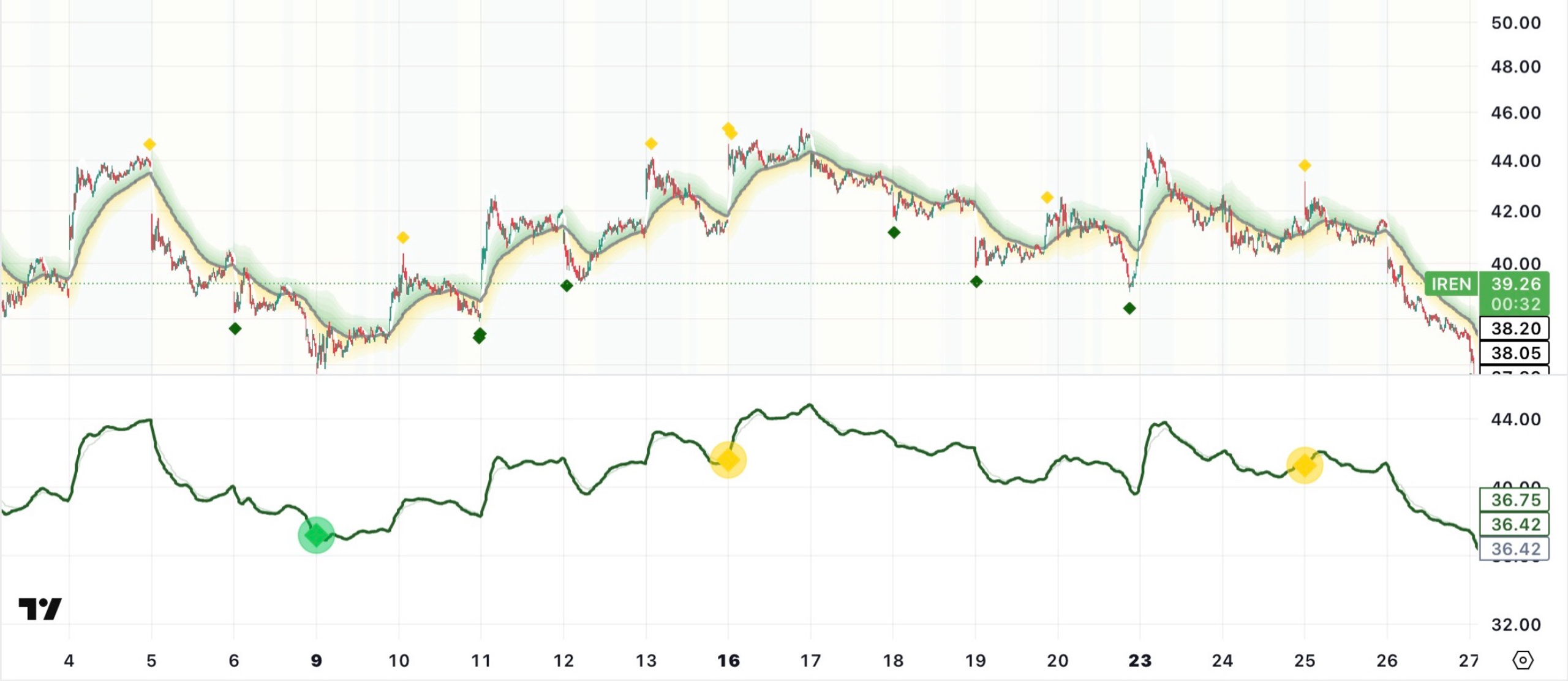This screenshot has width=1568, height=681.
Task: Click the 16 date label on time axis
Action: [x=728, y=661]
